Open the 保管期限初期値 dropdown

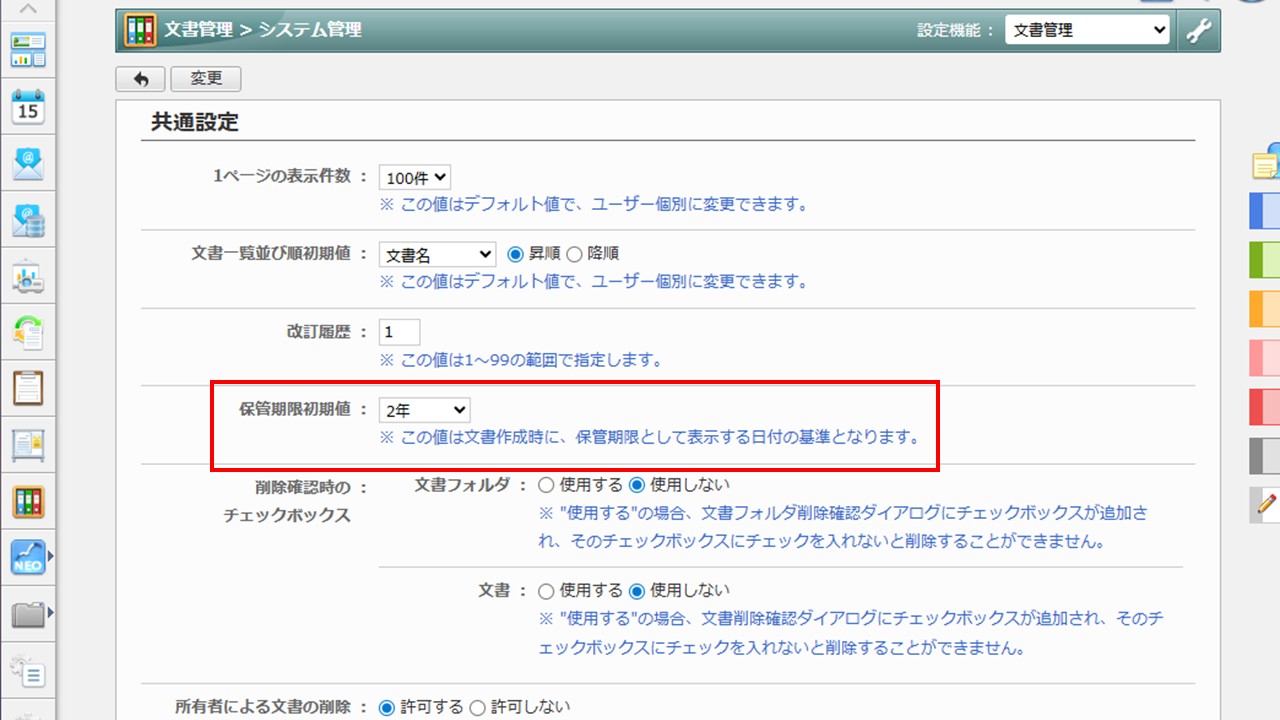point(424,410)
